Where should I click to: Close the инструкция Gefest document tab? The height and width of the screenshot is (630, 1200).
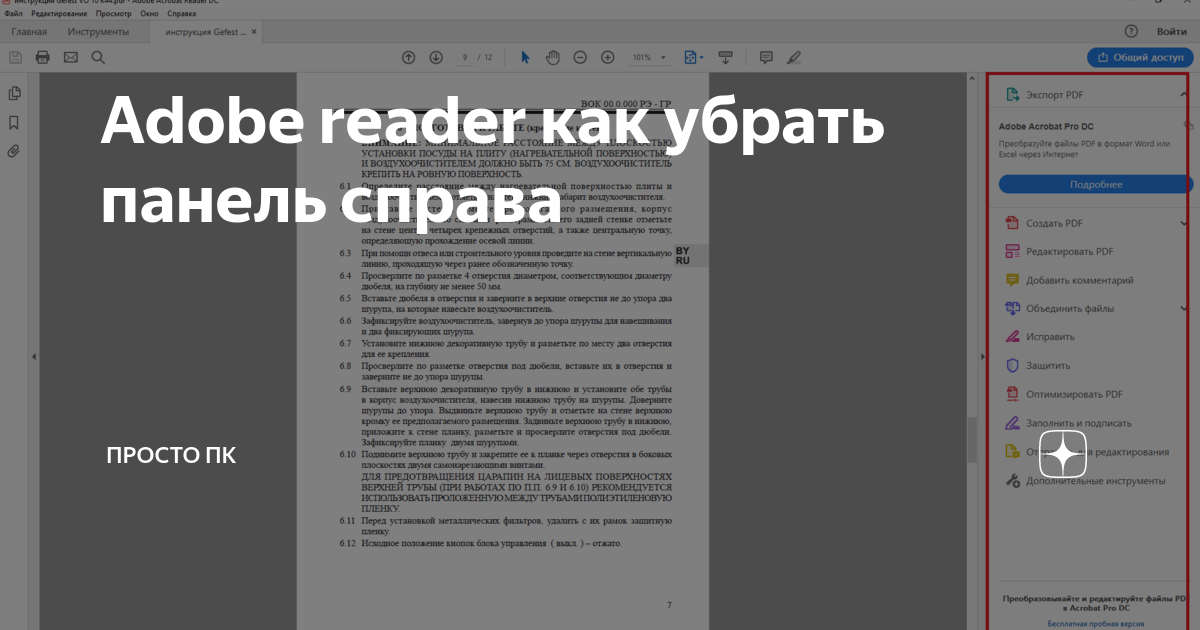point(254,32)
